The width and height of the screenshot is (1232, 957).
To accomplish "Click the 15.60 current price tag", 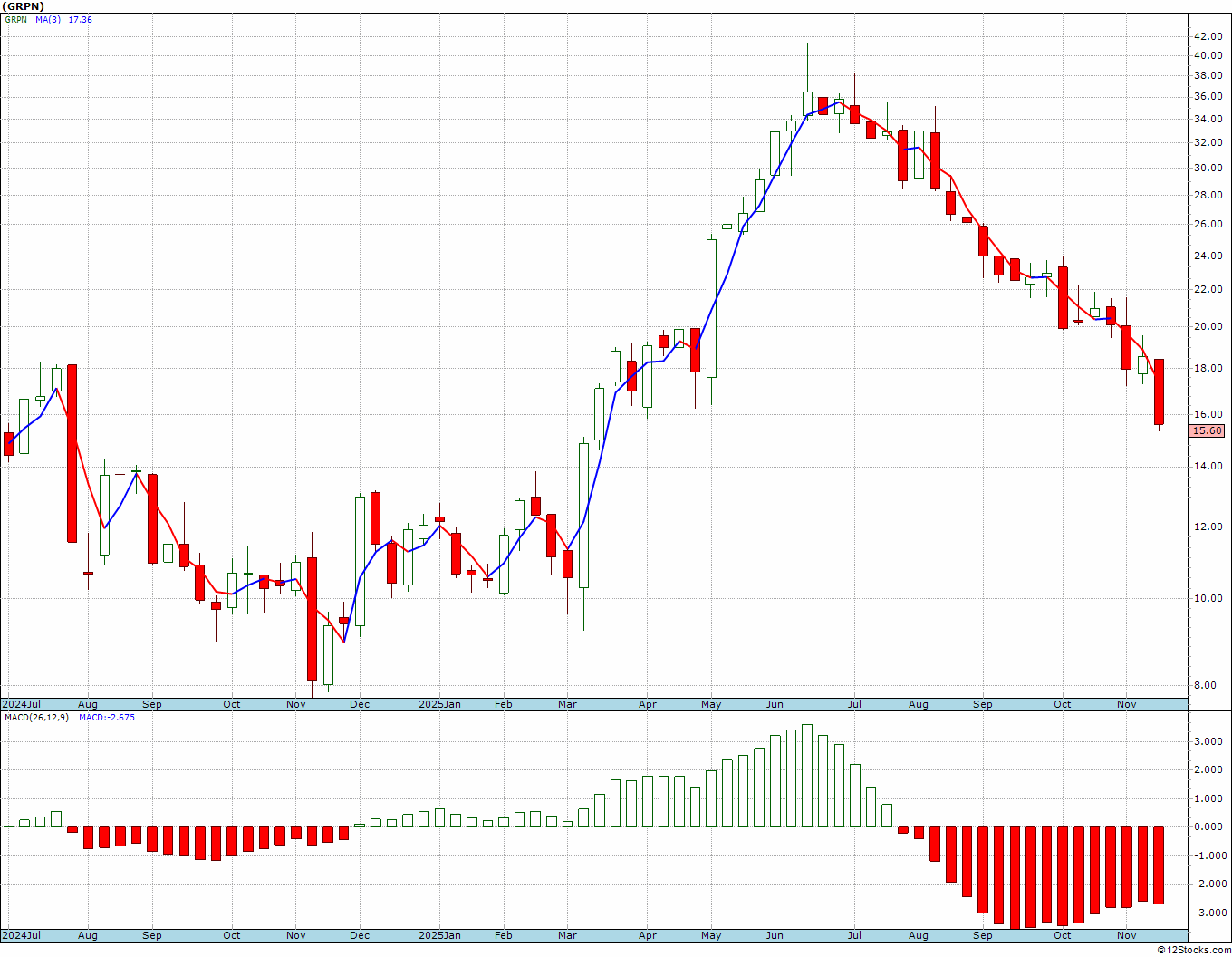I will pos(1207,431).
